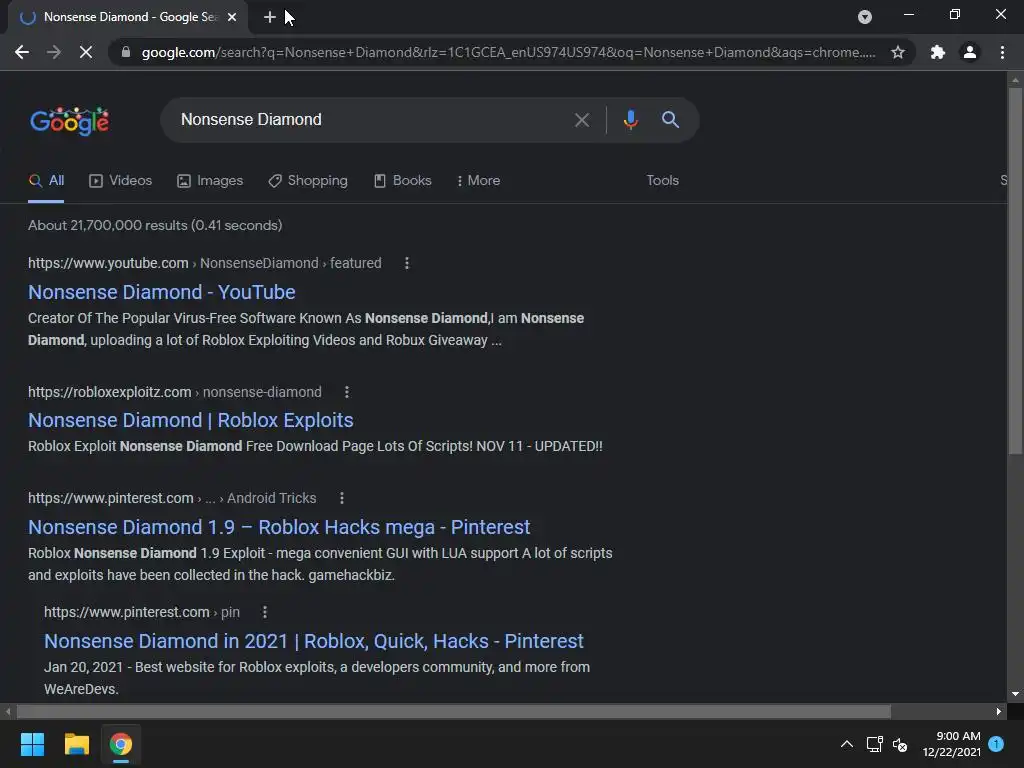Click the browser forward arrow
This screenshot has width=1024, height=768.
[x=54, y=52]
